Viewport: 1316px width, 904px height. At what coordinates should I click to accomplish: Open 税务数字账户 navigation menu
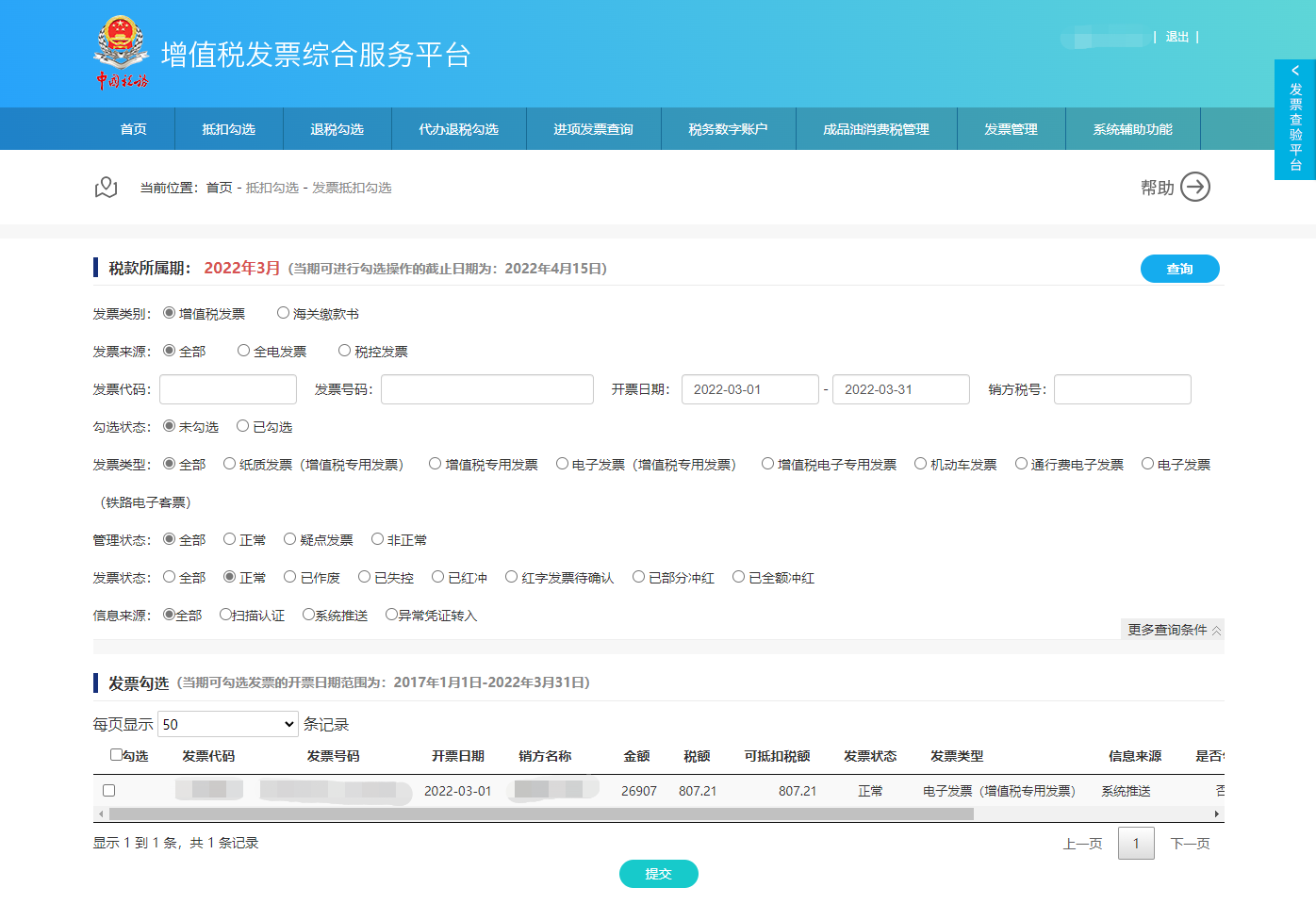pos(729,129)
